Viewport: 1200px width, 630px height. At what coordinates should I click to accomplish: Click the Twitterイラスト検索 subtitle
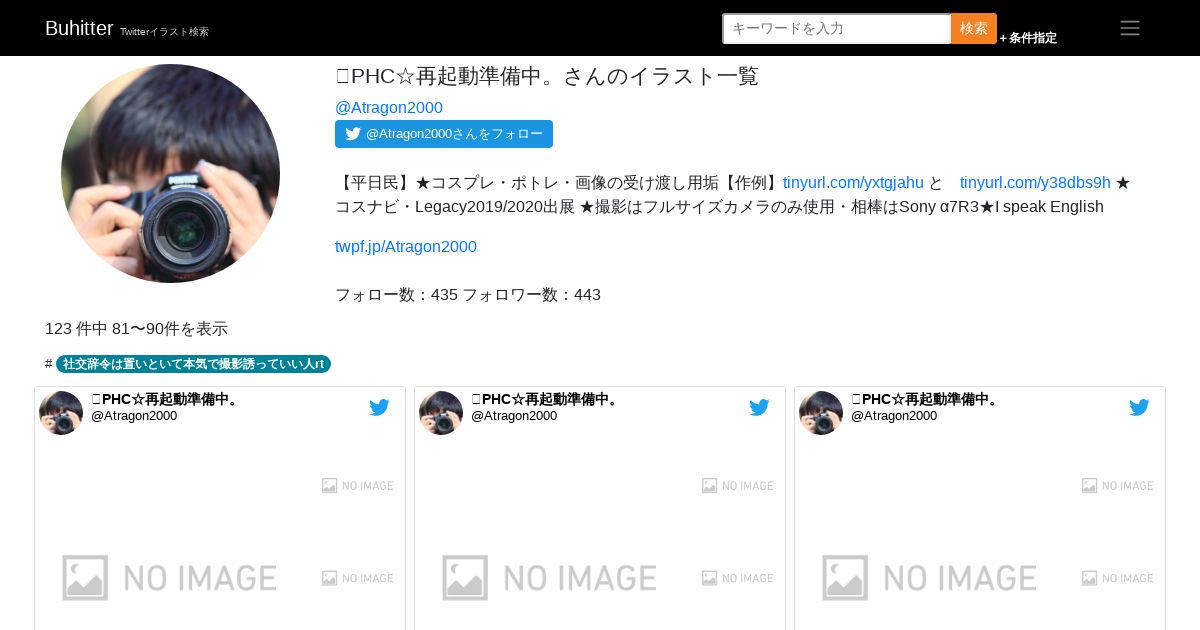click(x=164, y=32)
